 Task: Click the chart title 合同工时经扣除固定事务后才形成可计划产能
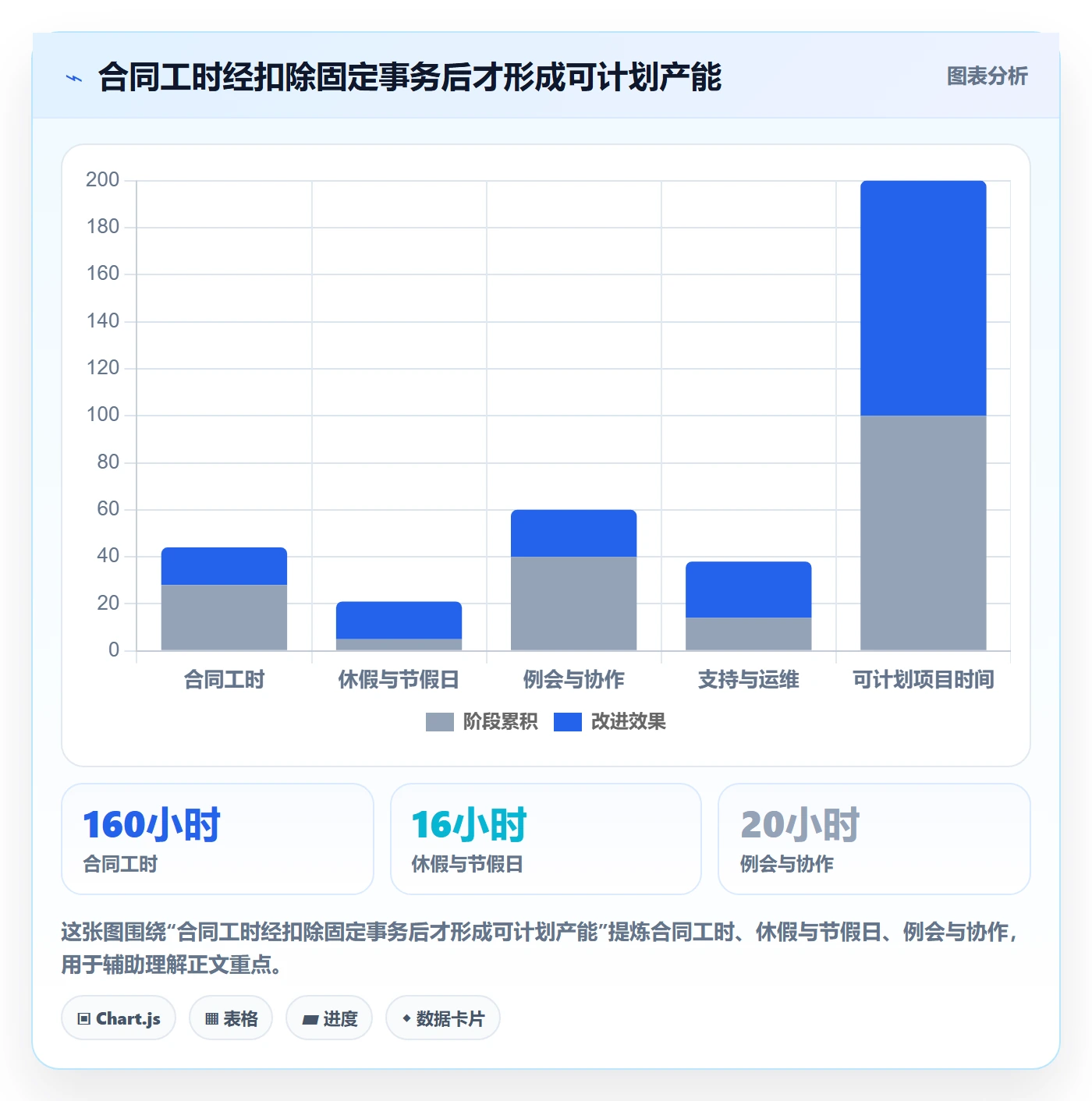coord(409,77)
